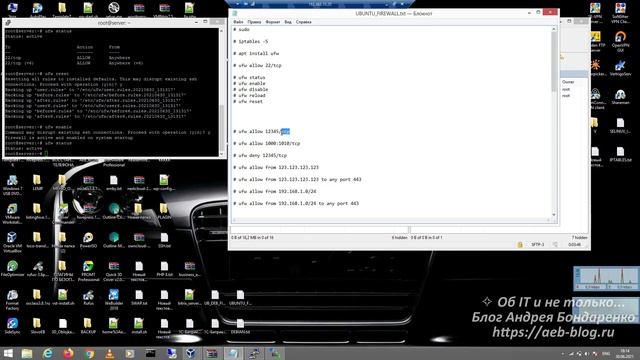
Task: Select the VMware Workstation desktop icon
Action: (x=12, y=213)
